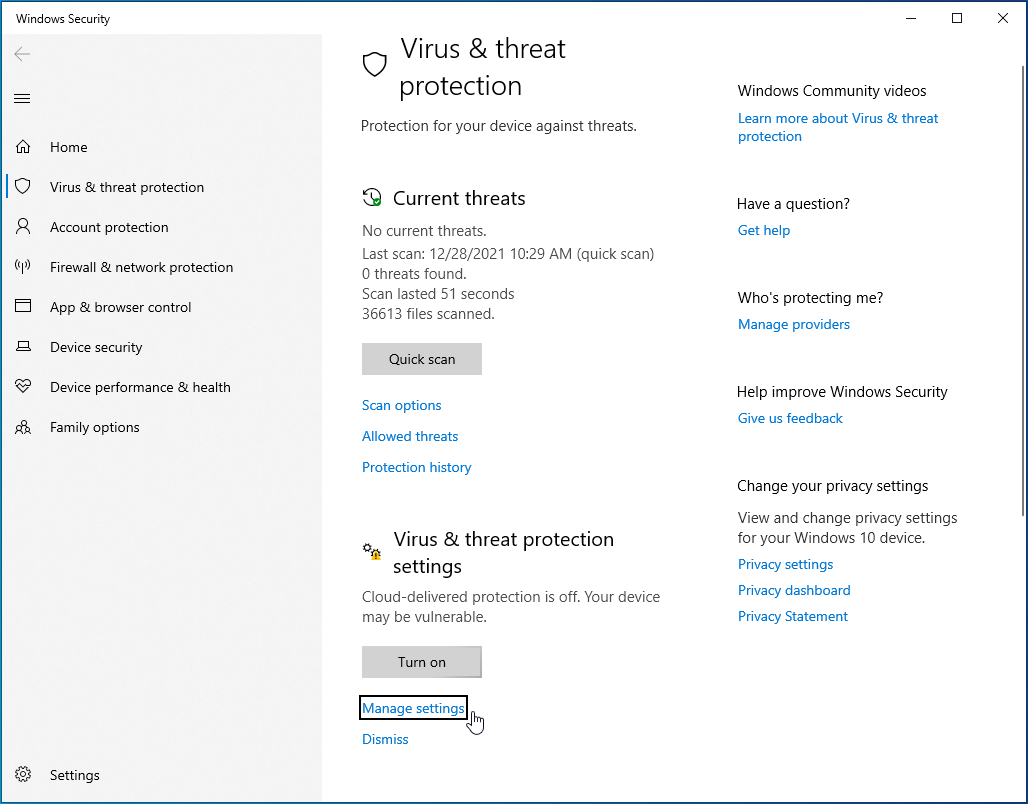This screenshot has width=1028, height=804.
Task: Turn on cloud-delivered protection
Action: point(422,662)
